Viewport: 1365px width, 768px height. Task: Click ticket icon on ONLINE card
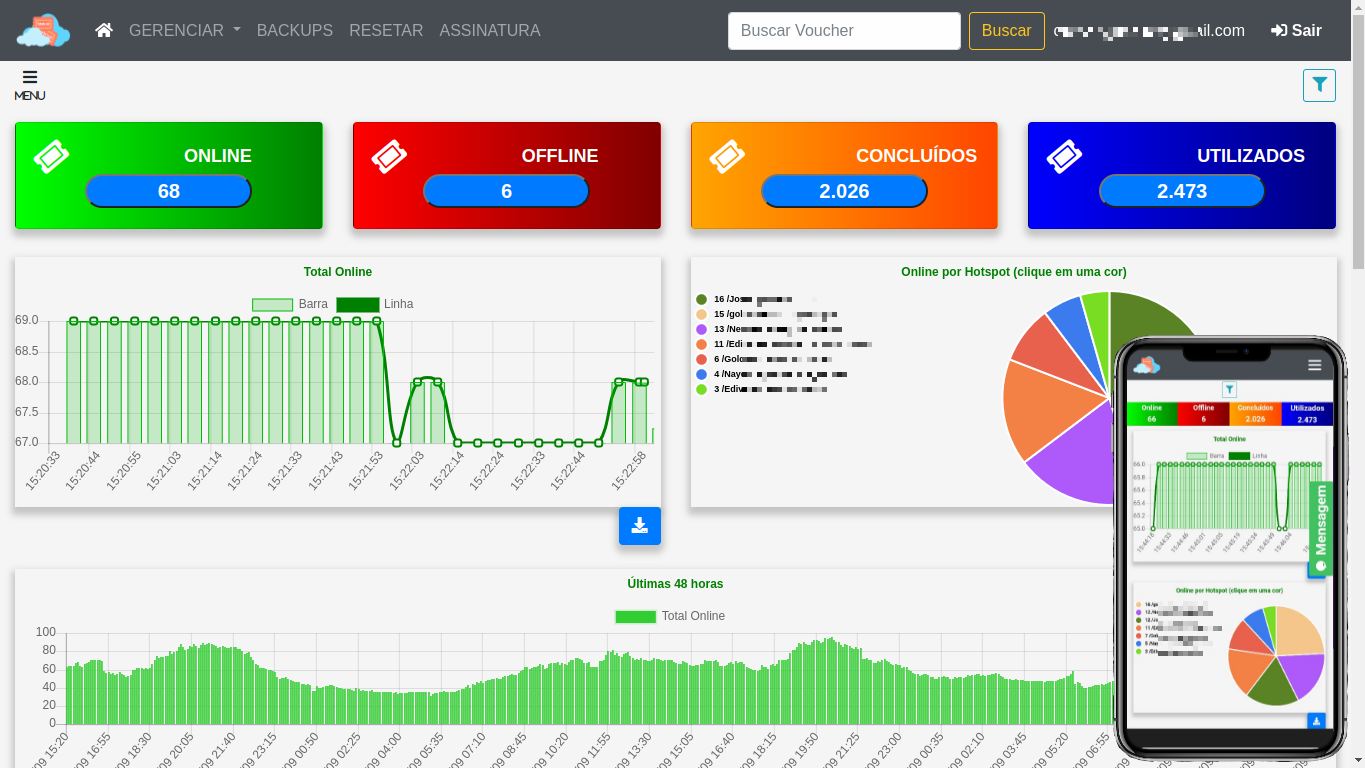tap(52, 156)
